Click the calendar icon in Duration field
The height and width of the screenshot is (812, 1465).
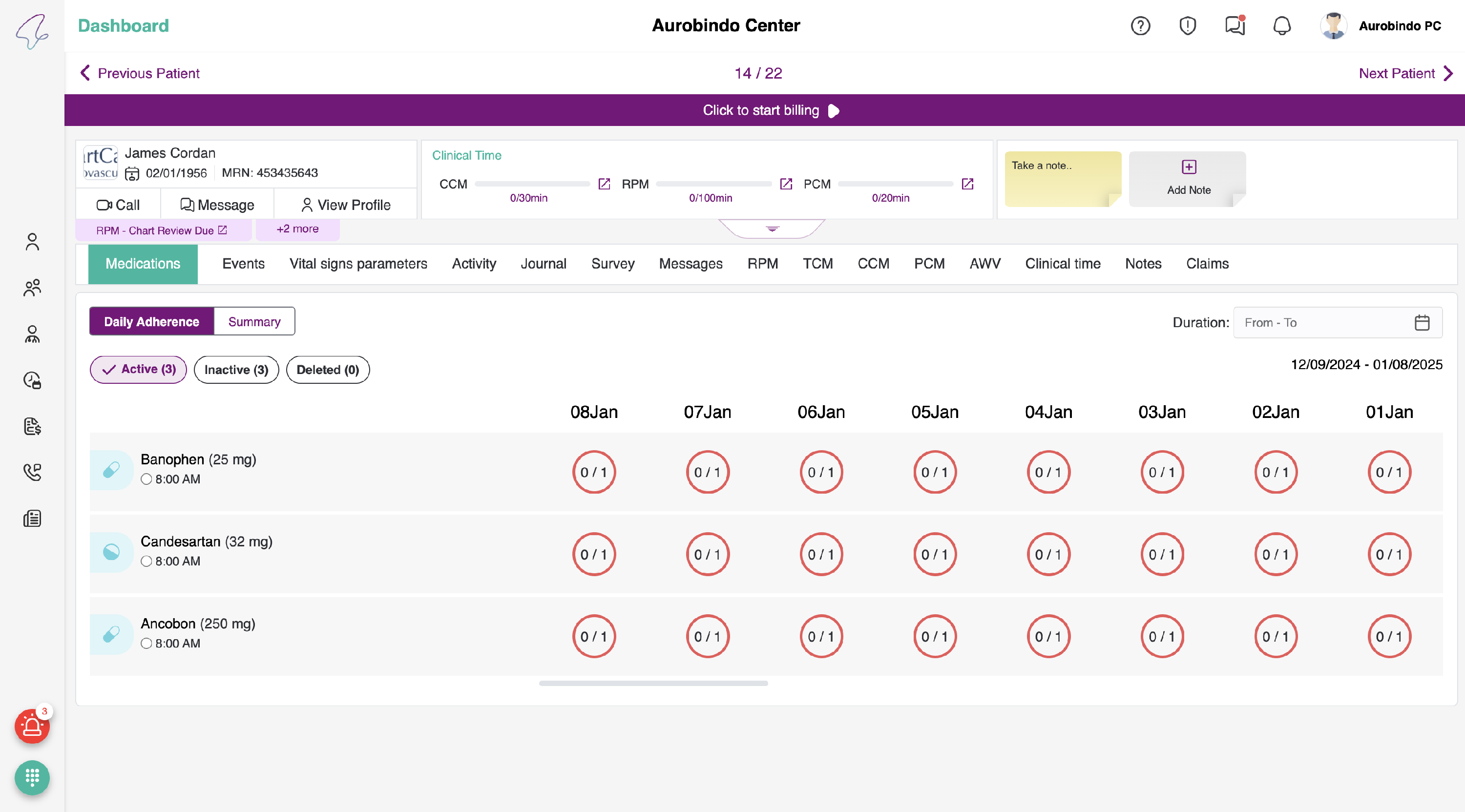pos(1422,323)
